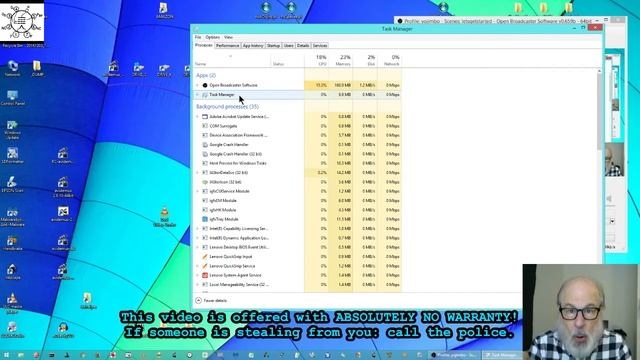
Task: Switch to Open Broadcaster taskbar button
Action: click(455, 355)
